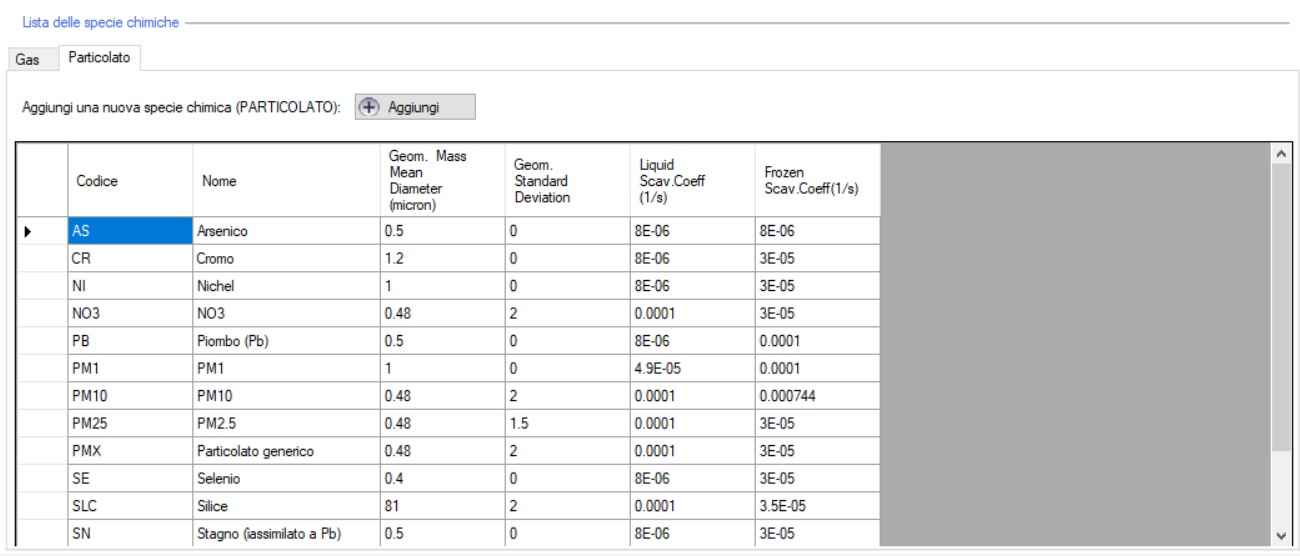
Task: Select the Particolato tab
Action: (98, 59)
